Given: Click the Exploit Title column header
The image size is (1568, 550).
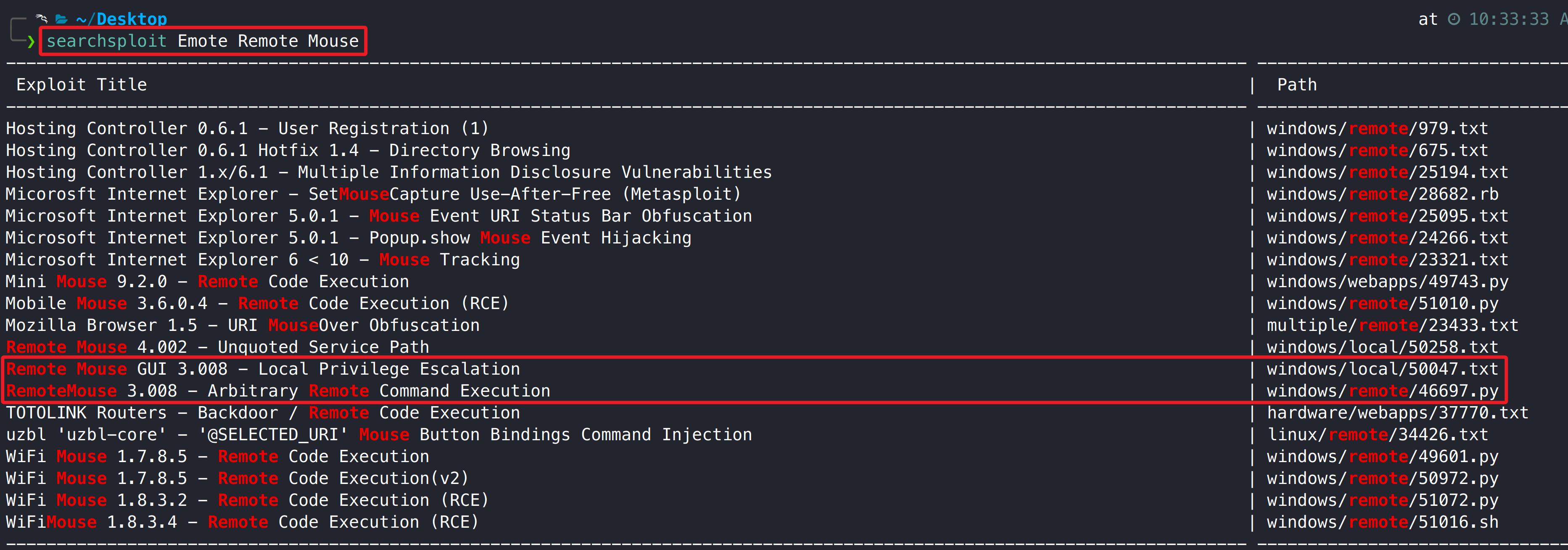Looking at the screenshot, I should (82, 85).
